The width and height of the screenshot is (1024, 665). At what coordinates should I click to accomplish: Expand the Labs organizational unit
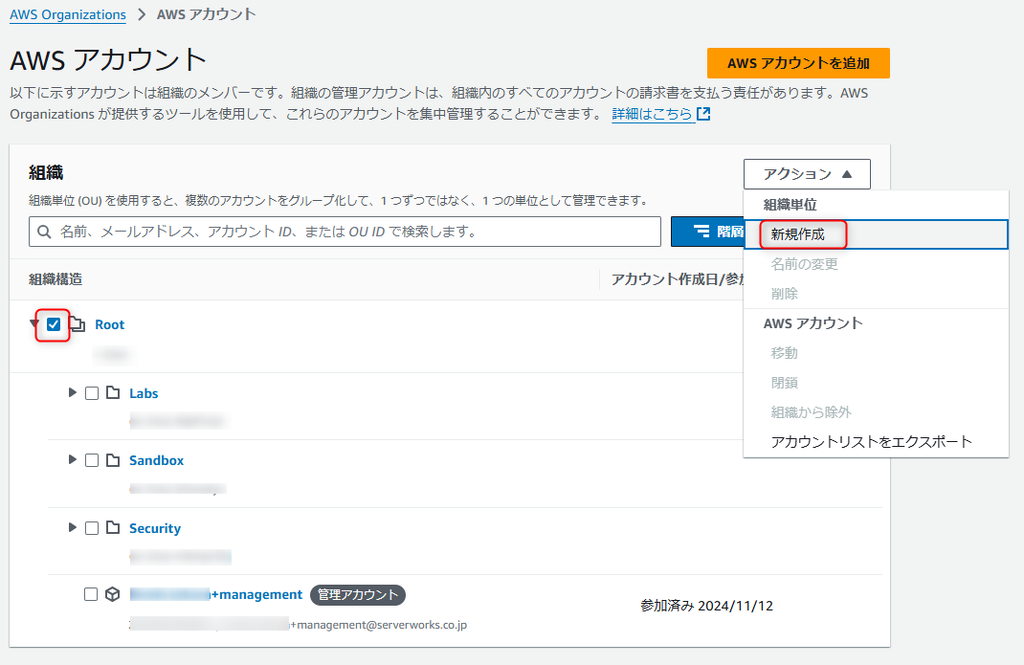click(72, 392)
